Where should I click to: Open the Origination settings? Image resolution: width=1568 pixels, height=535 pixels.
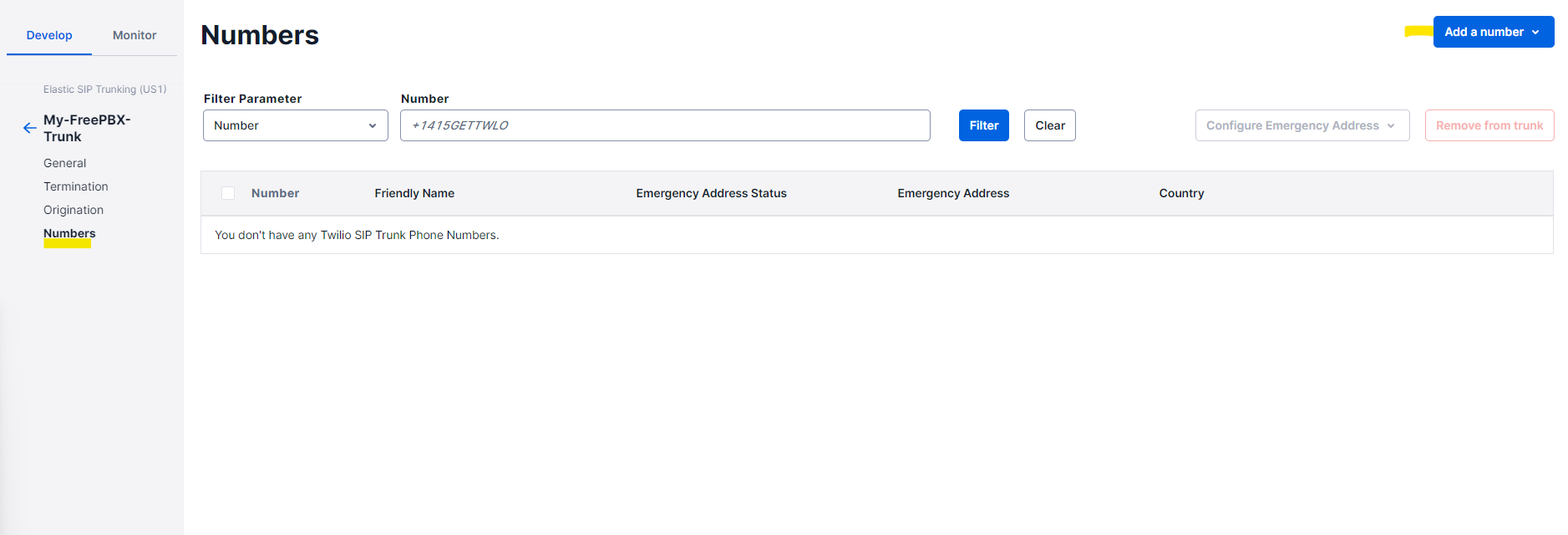point(74,209)
